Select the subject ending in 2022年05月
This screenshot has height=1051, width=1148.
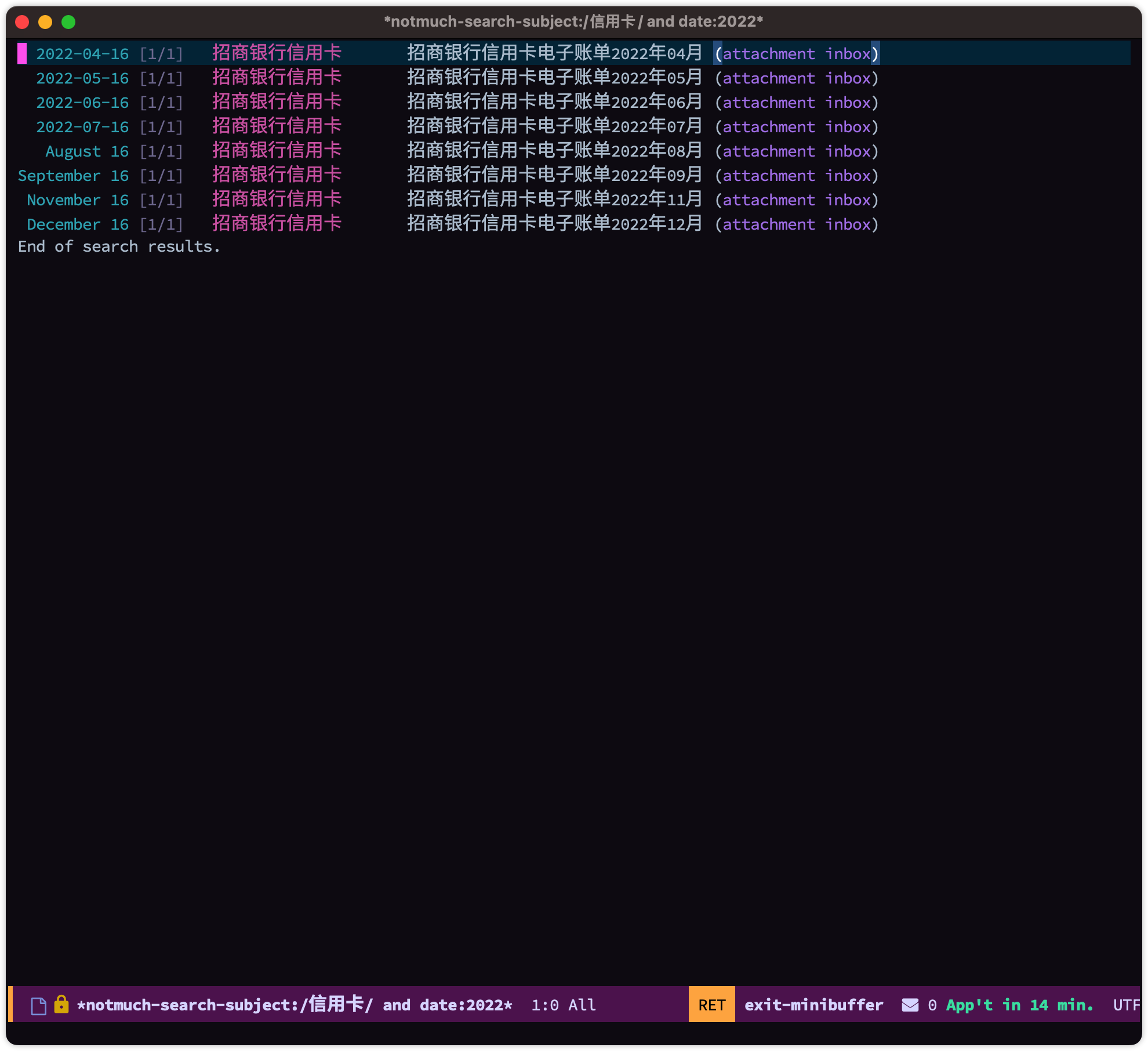(x=554, y=78)
